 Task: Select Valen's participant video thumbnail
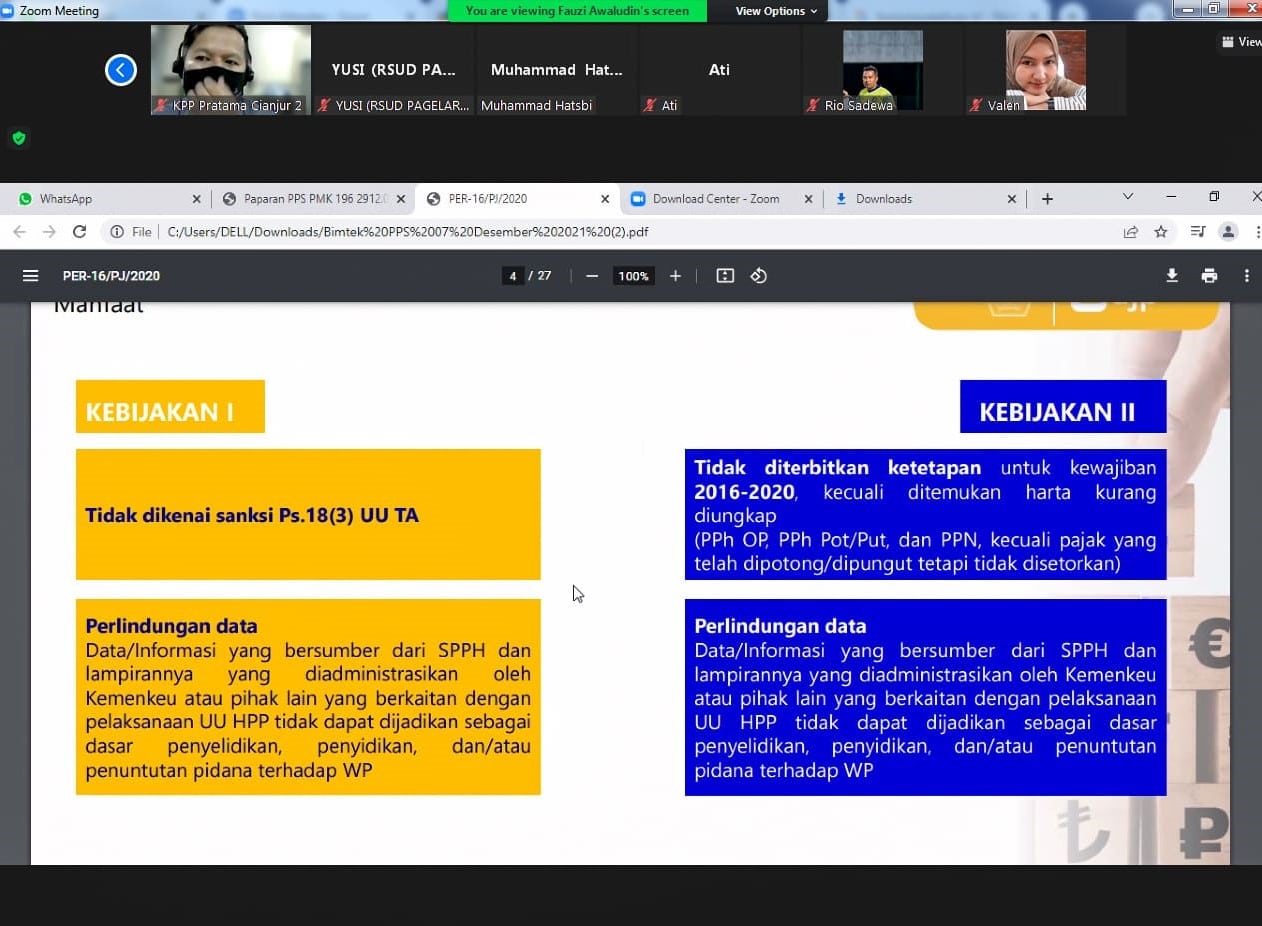click(x=1045, y=72)
